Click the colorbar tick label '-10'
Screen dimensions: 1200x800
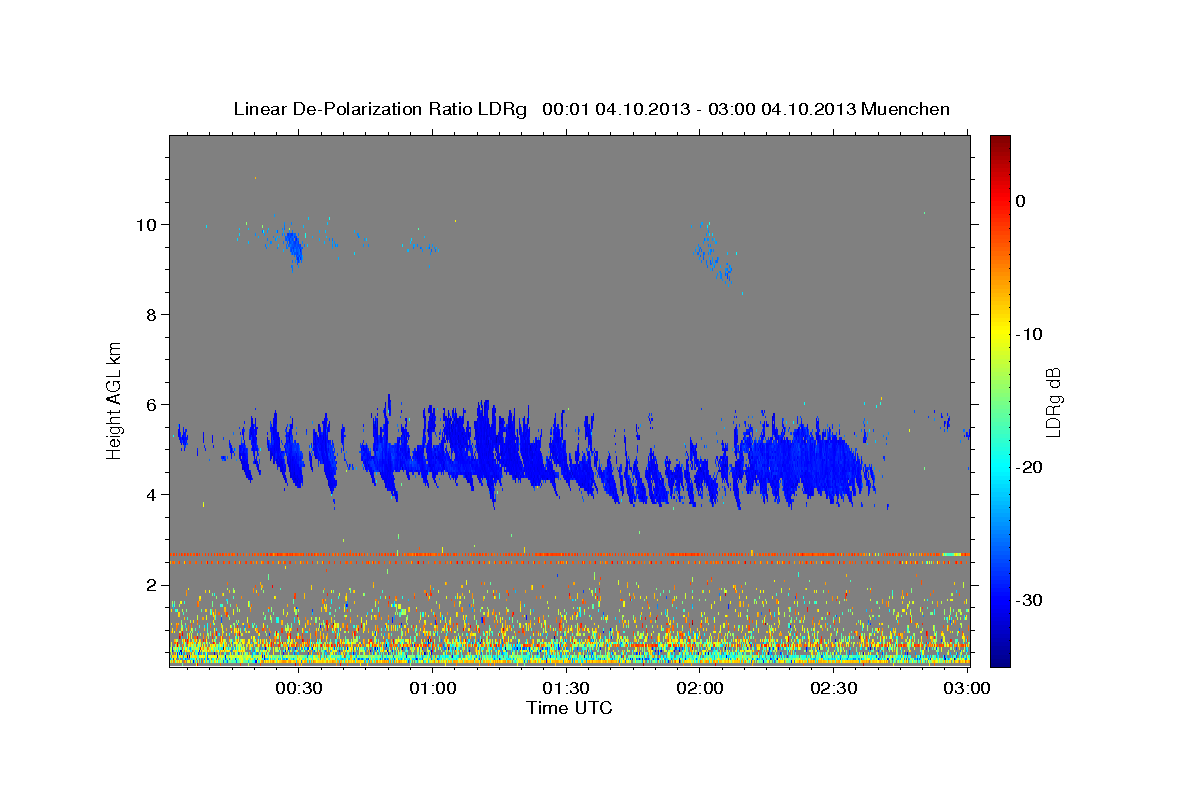pos(1029,334)
